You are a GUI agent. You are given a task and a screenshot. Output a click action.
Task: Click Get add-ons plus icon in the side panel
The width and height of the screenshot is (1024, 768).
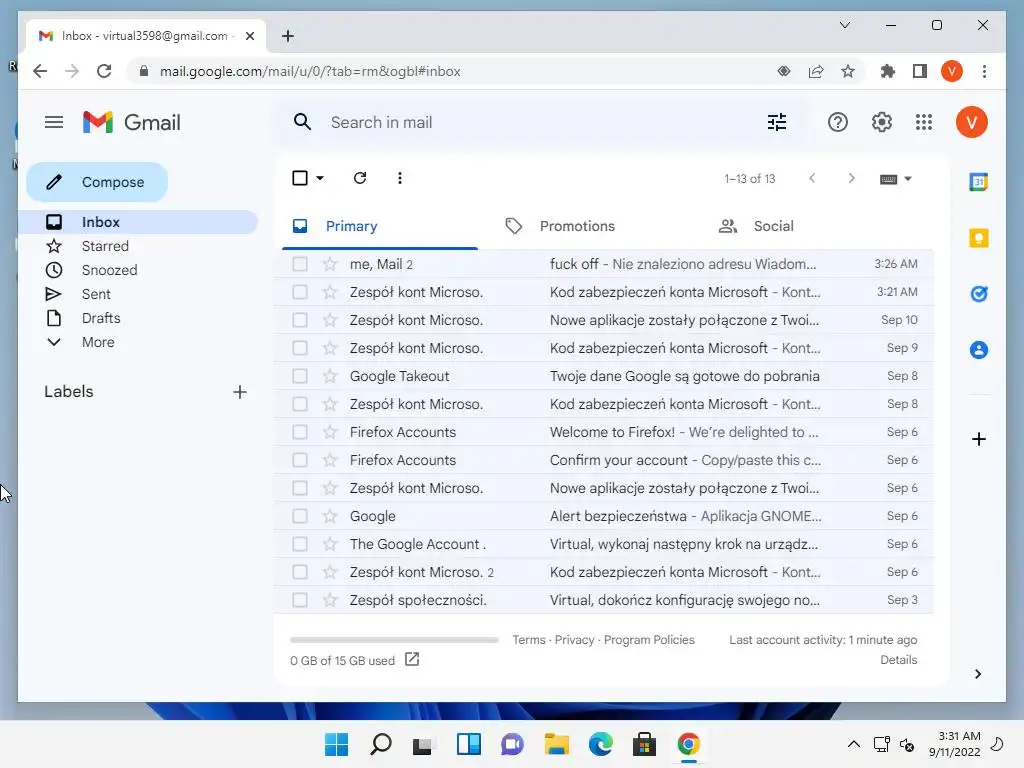pyautogui.click(x=978, y=439)
